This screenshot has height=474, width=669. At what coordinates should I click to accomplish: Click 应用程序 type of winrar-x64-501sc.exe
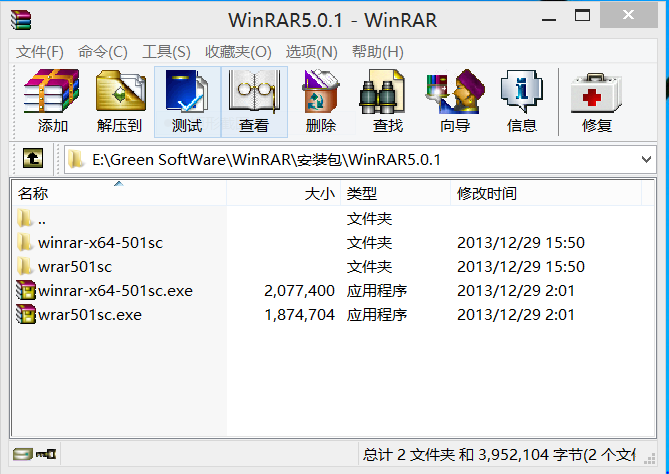tap(377, 291)
